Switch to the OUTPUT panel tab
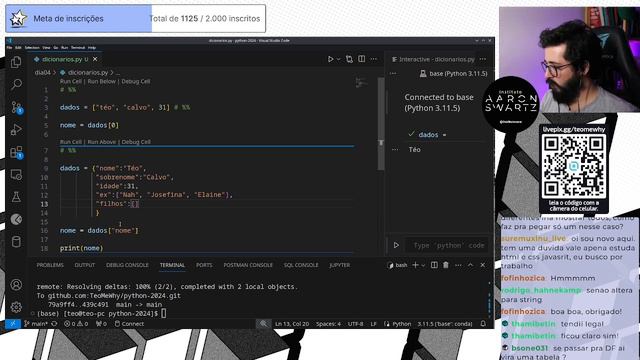Viewport: 640px width, 360px height. click(x=84, y=265)
